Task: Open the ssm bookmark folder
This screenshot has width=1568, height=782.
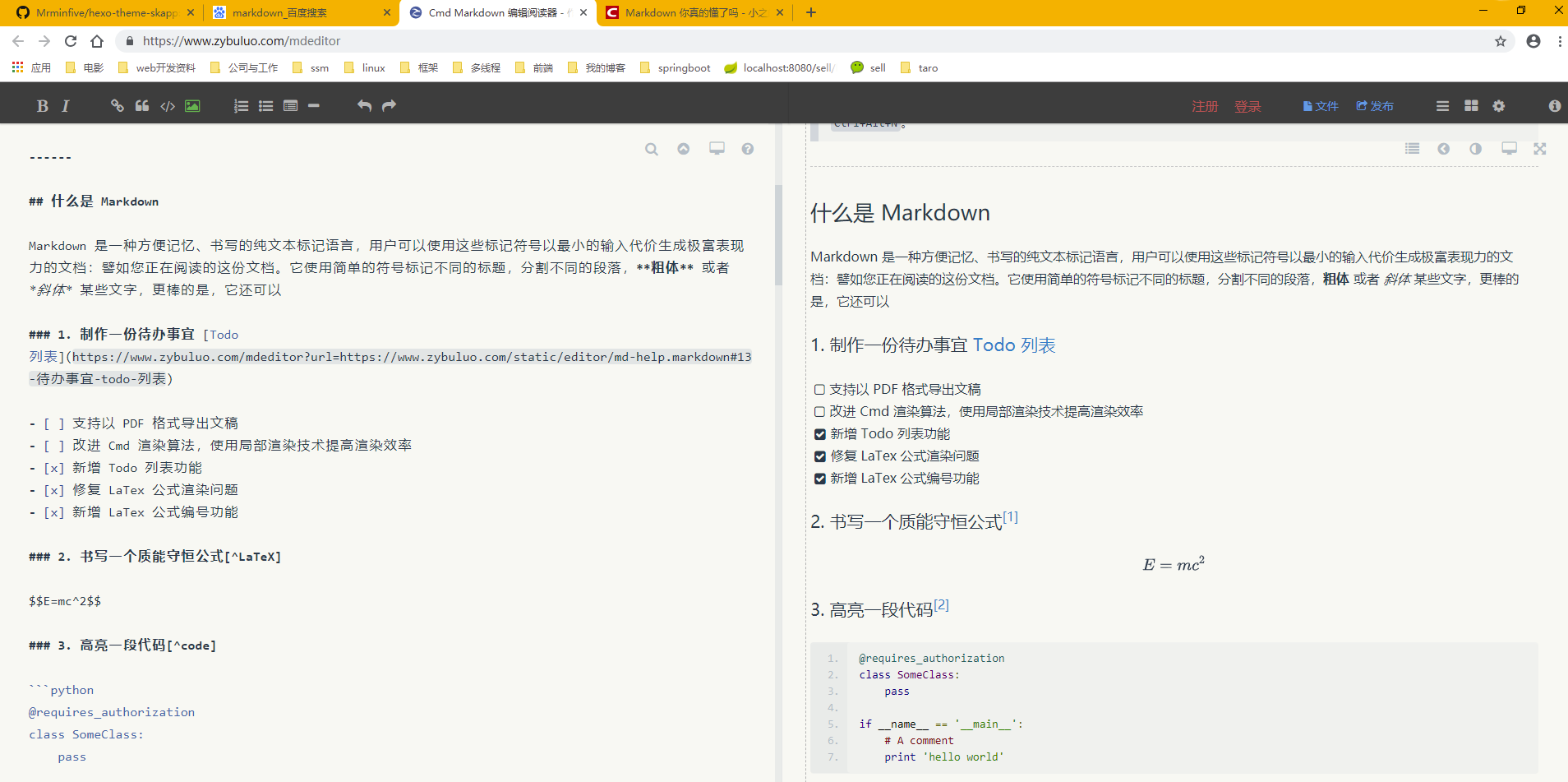Action: 311,67
